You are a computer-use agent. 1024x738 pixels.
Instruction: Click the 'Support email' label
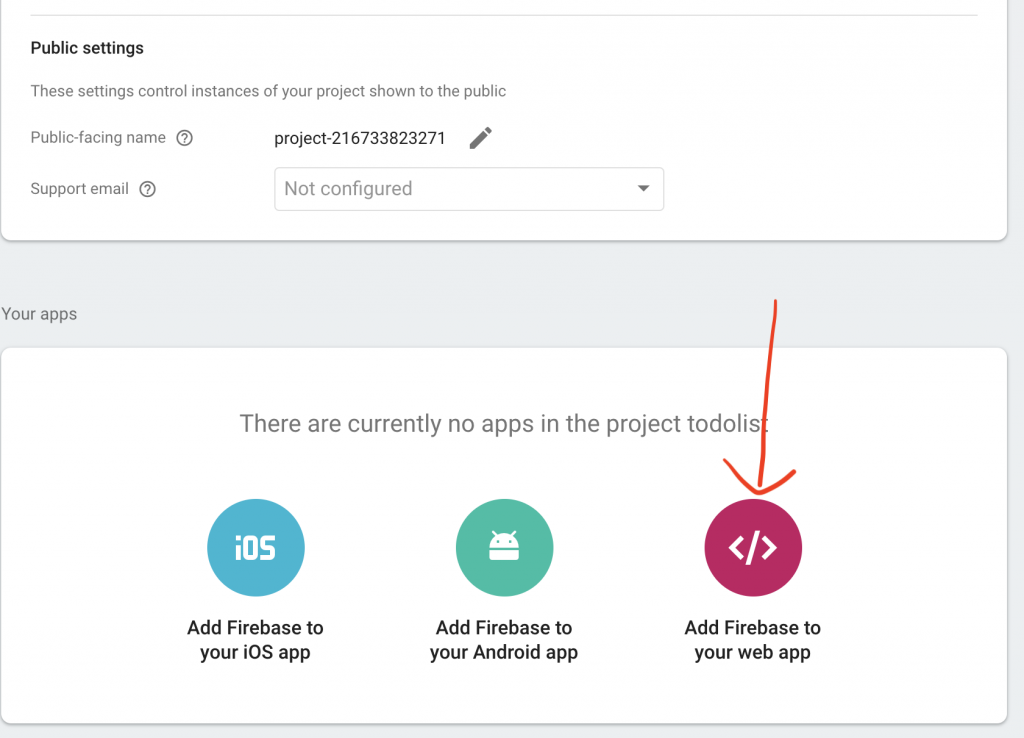tap(79, 189)
